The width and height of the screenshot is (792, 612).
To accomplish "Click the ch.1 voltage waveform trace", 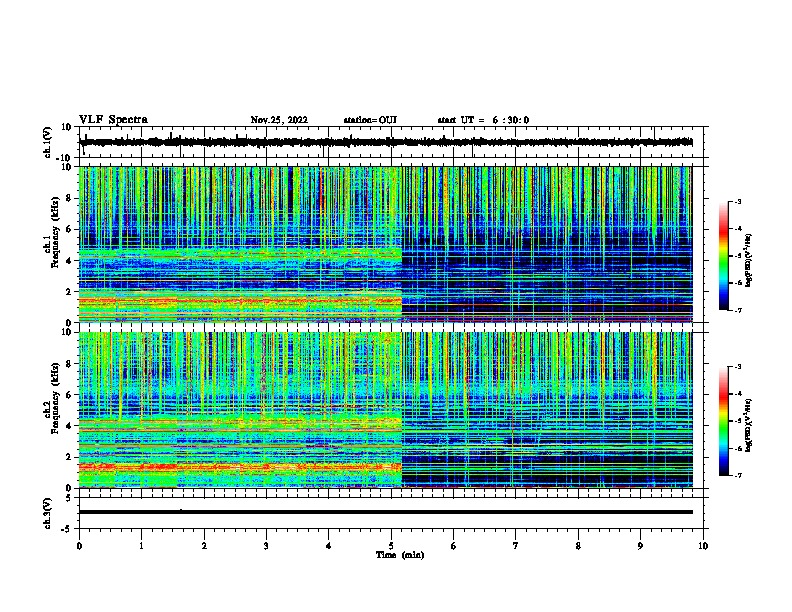I will pos(385,142).
